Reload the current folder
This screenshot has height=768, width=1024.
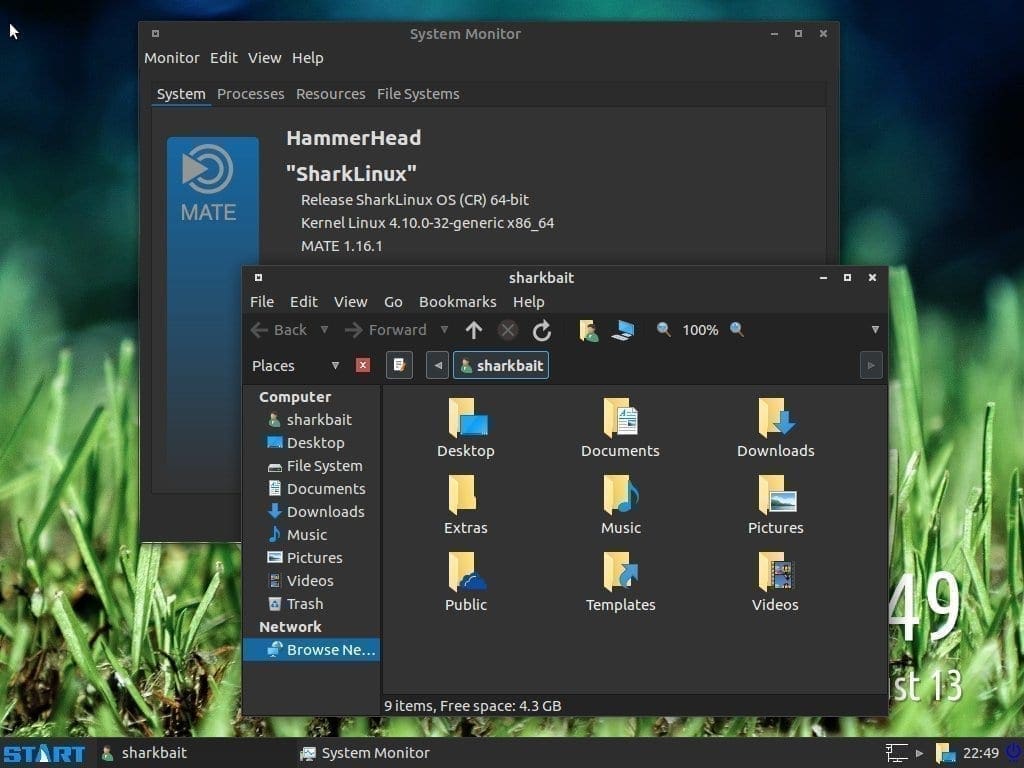tap(541, 330)
